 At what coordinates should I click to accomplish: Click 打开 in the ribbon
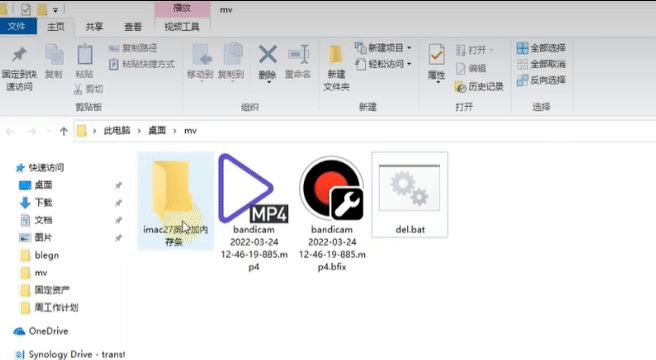tap(474, 50)
